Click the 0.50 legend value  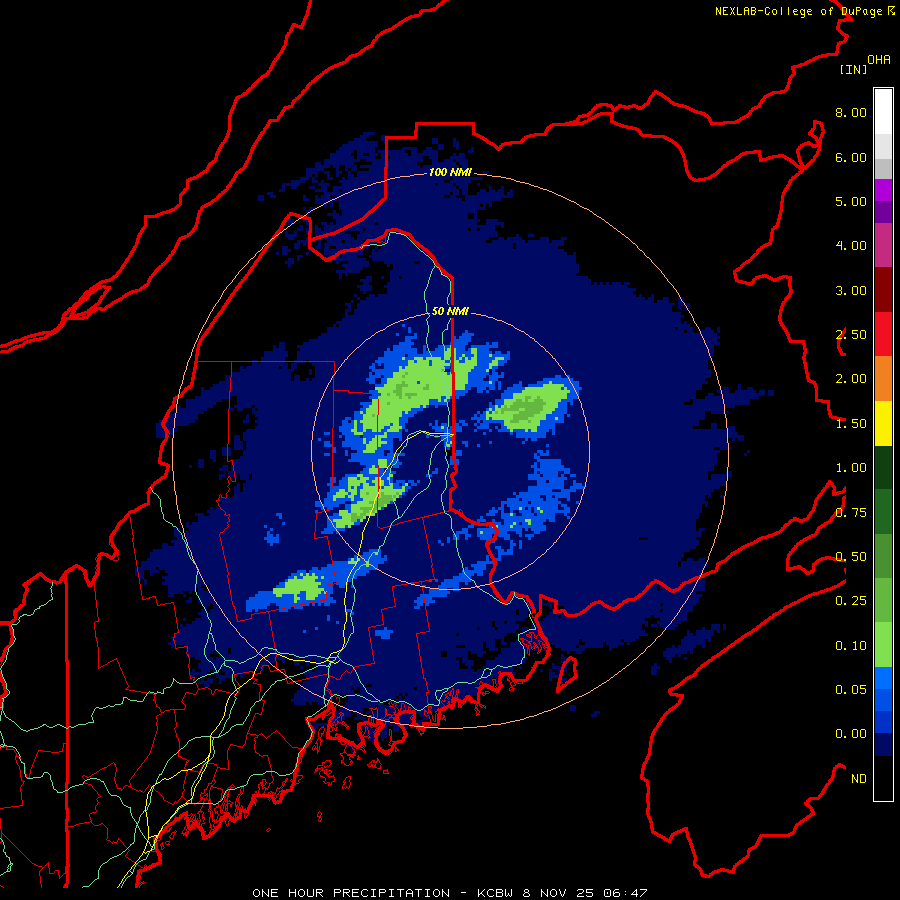[x=851, y=557]
